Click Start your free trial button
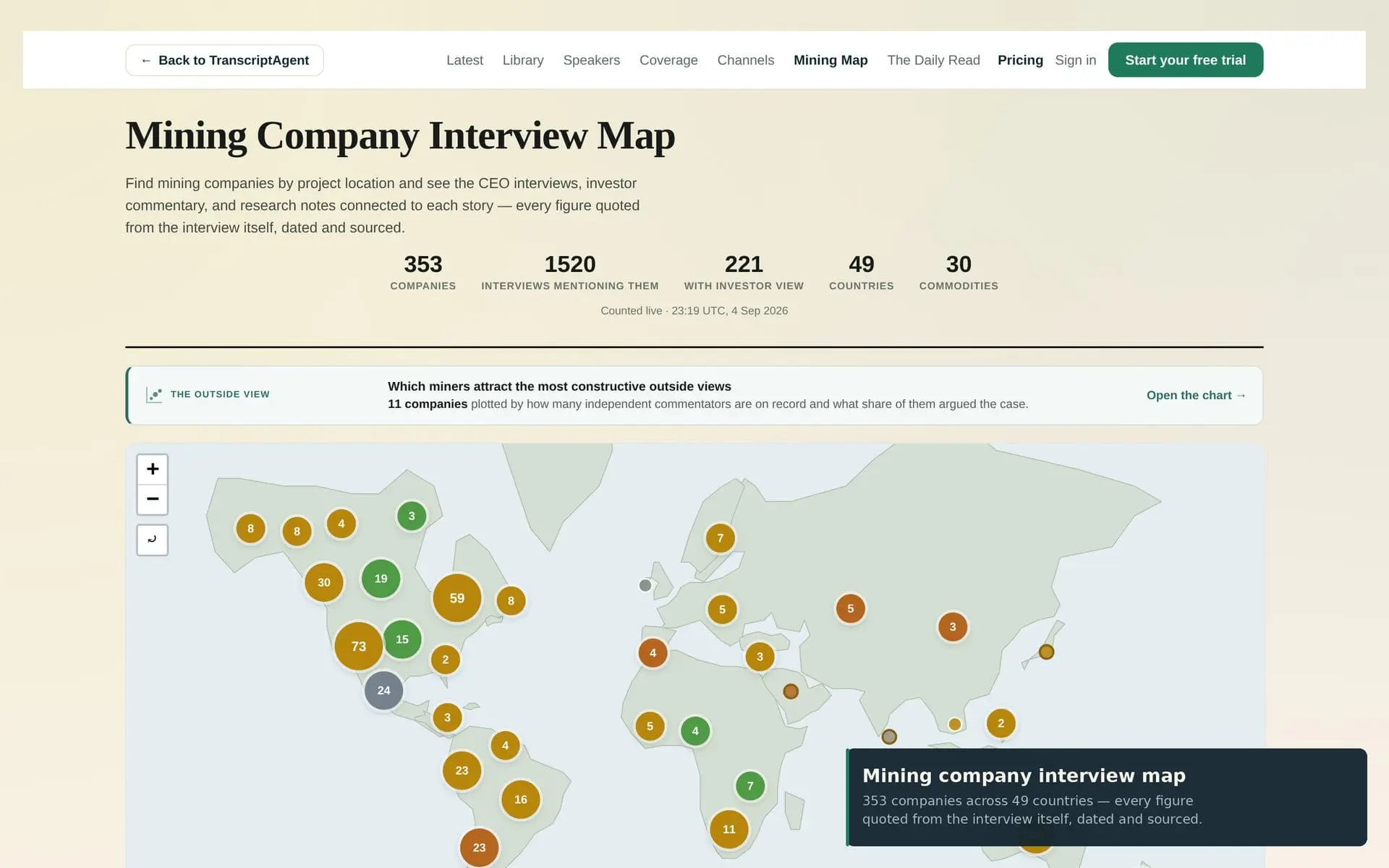 click(1186, 60)
